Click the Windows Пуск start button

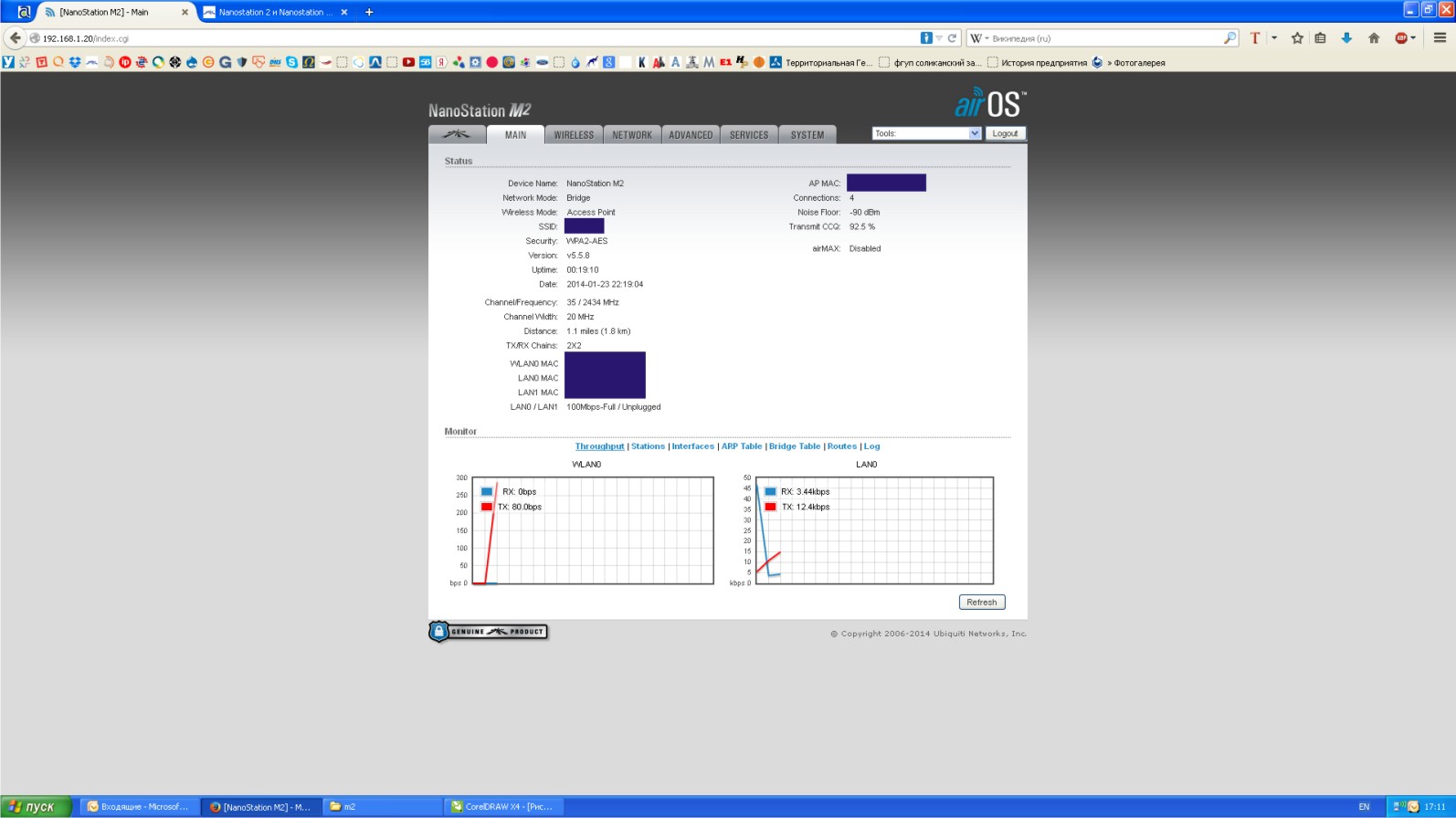click(36, 807)
